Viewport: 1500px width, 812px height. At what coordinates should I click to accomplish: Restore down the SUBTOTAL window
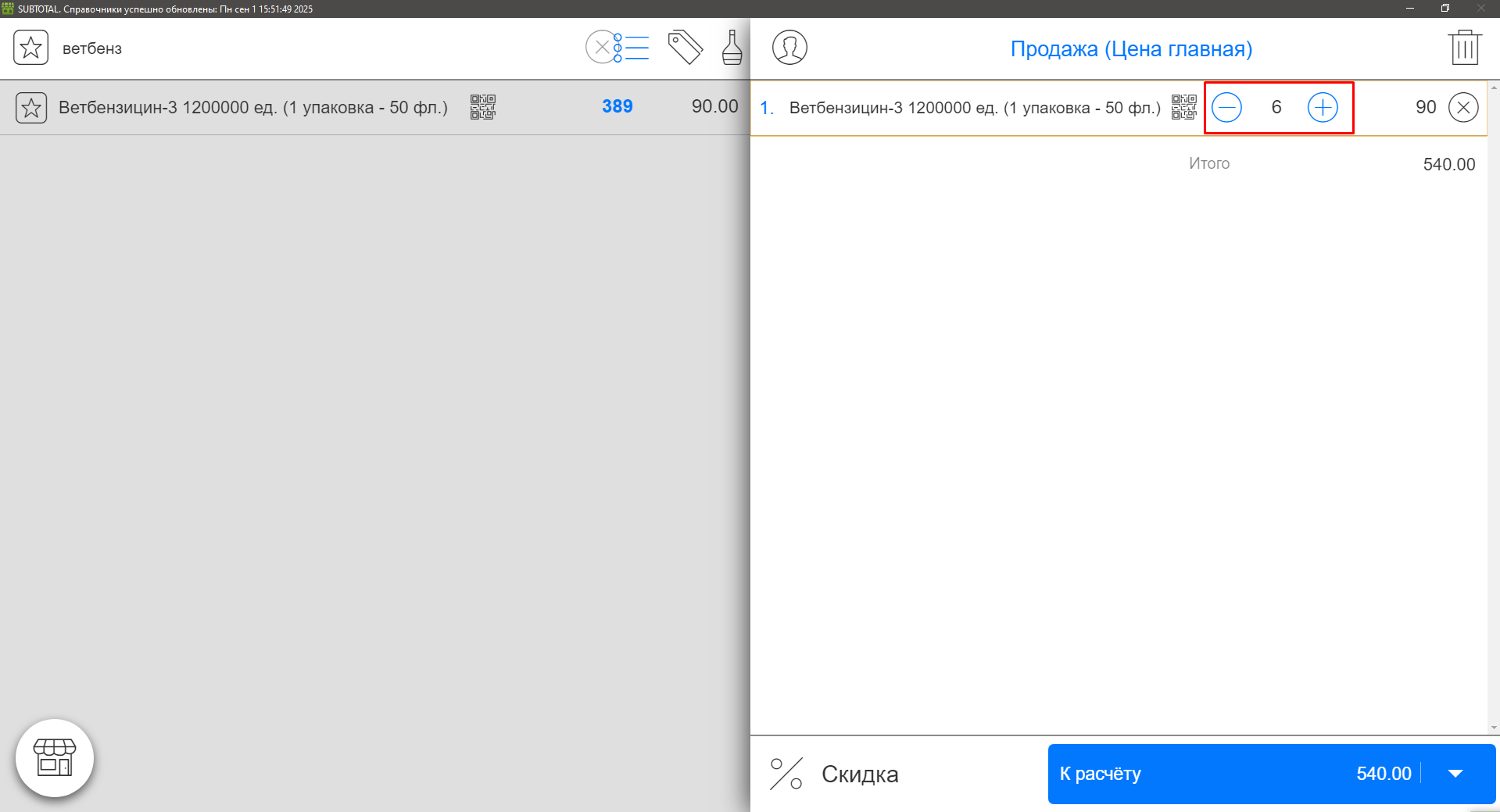[1445, 9]
